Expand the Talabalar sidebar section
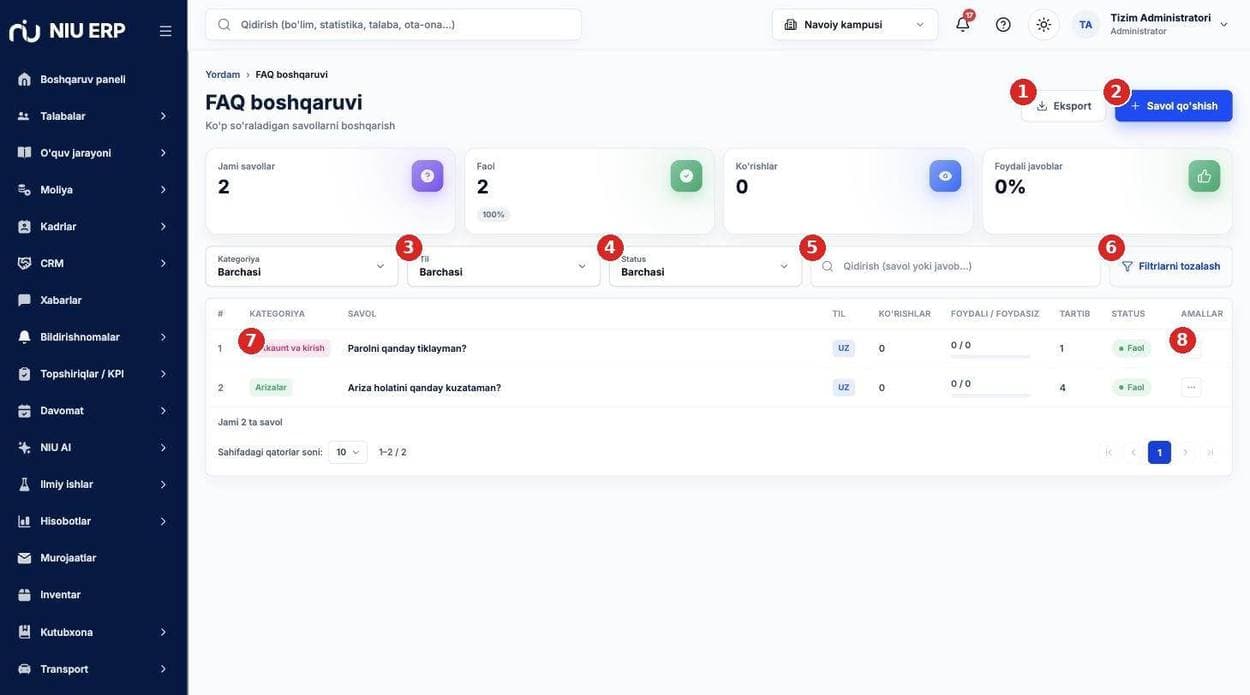This screenshot has width=1250, height=695. 94,116
